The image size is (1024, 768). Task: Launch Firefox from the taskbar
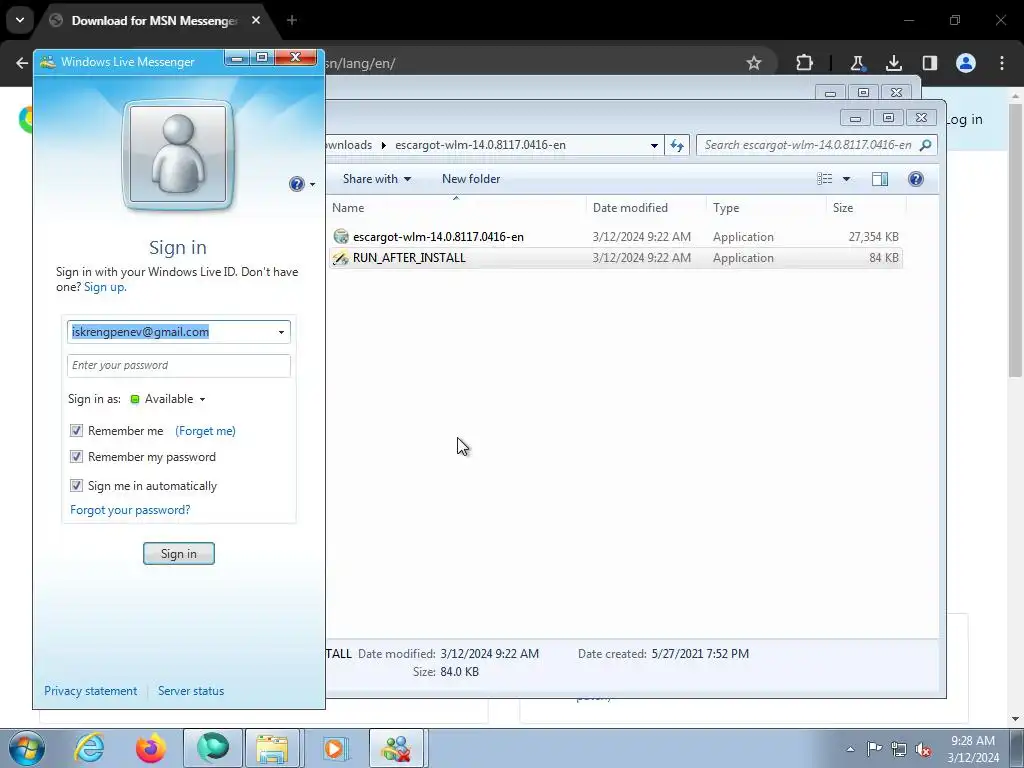(x=151, y=748)
